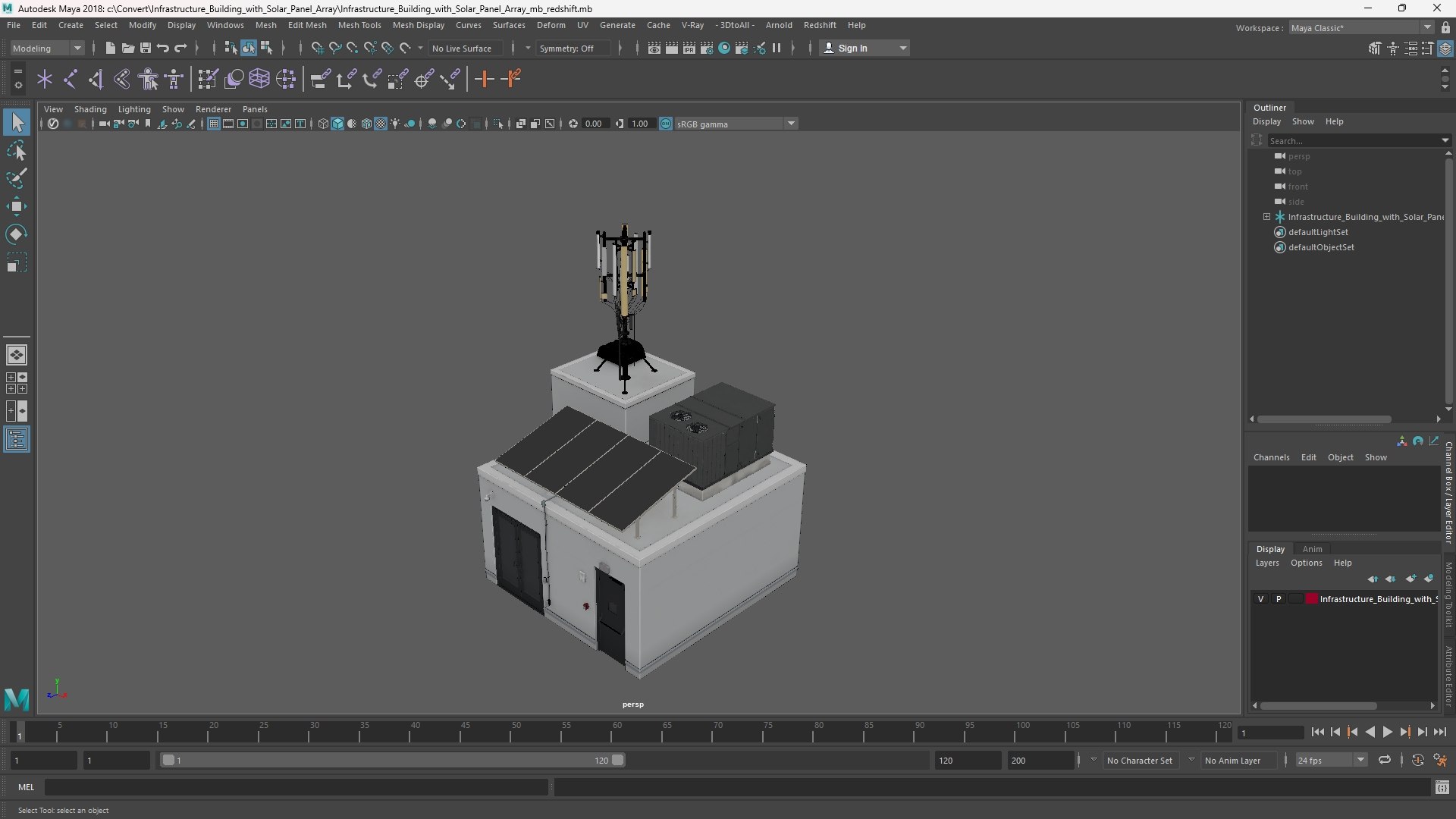The width and height of the screenshot is (1456, 819).
Task: Click the Save Scene disk icon
Action: pyautogui.click(x=145, y=48)
